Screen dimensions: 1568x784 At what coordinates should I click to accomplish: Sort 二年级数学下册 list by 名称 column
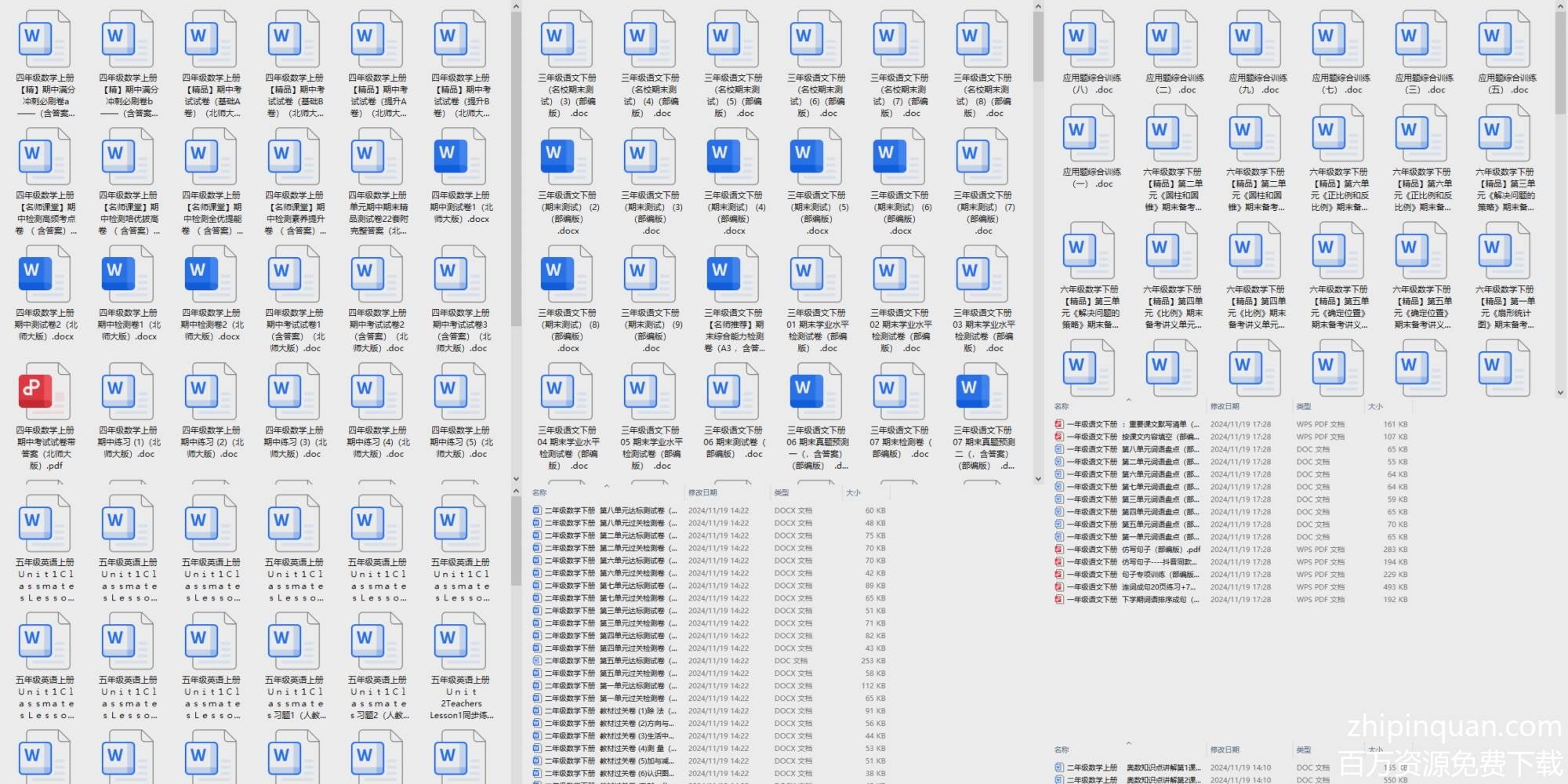pyautogui.click(x=539, y=493)
